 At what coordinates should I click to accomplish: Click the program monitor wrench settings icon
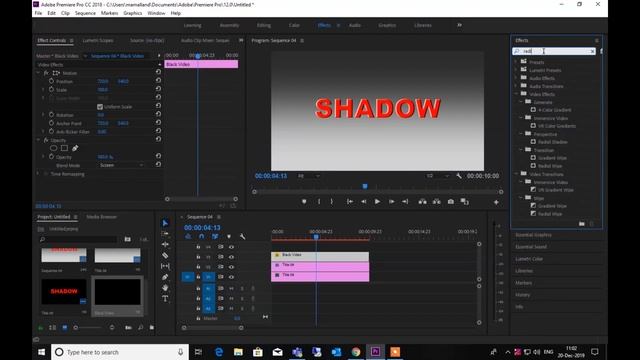[459, 176]
